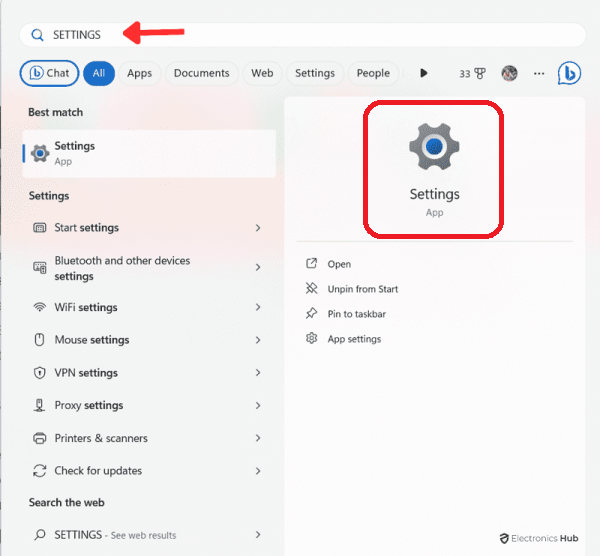The image size is (600, 556).
Task: Click the WiFi signal icon
Action: click(x=40, y=307)
